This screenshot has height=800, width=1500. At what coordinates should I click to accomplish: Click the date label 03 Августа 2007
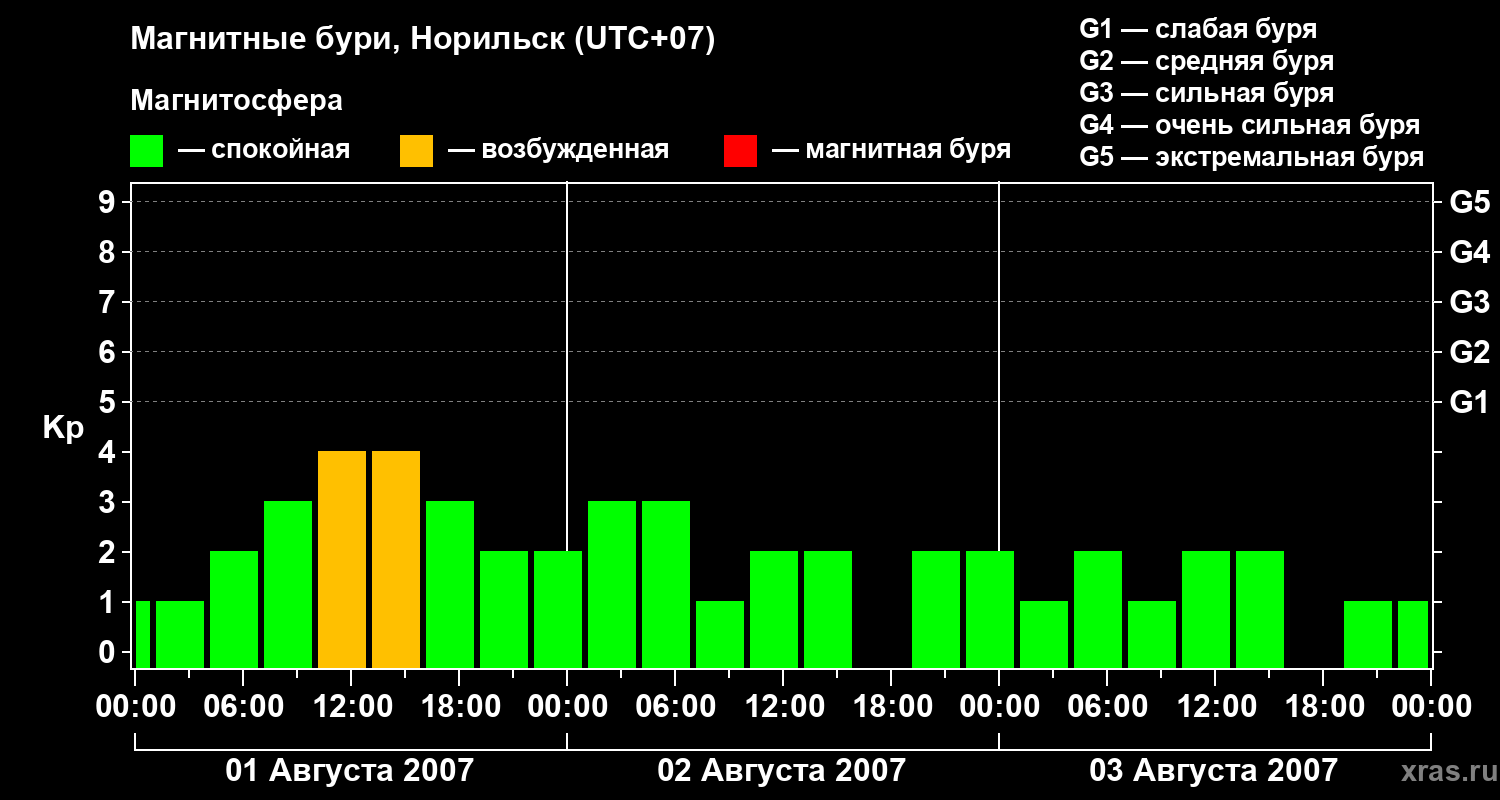[x=1214, y=770]
